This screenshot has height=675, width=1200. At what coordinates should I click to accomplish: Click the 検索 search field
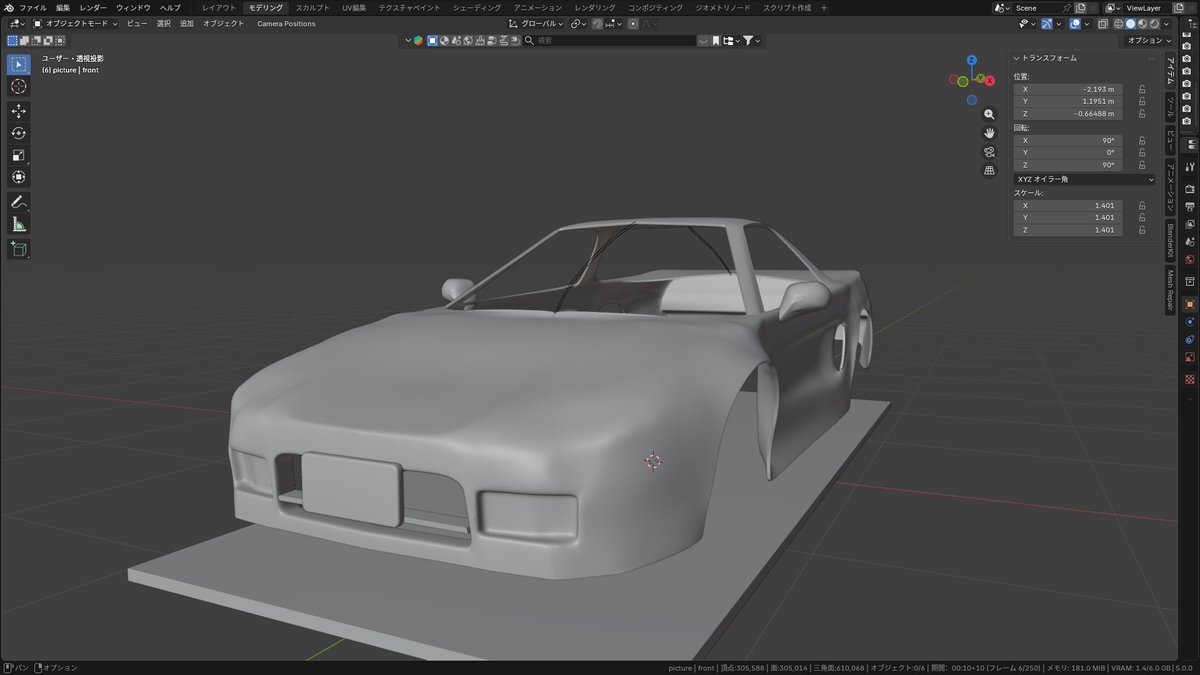(x=610, y=41)
